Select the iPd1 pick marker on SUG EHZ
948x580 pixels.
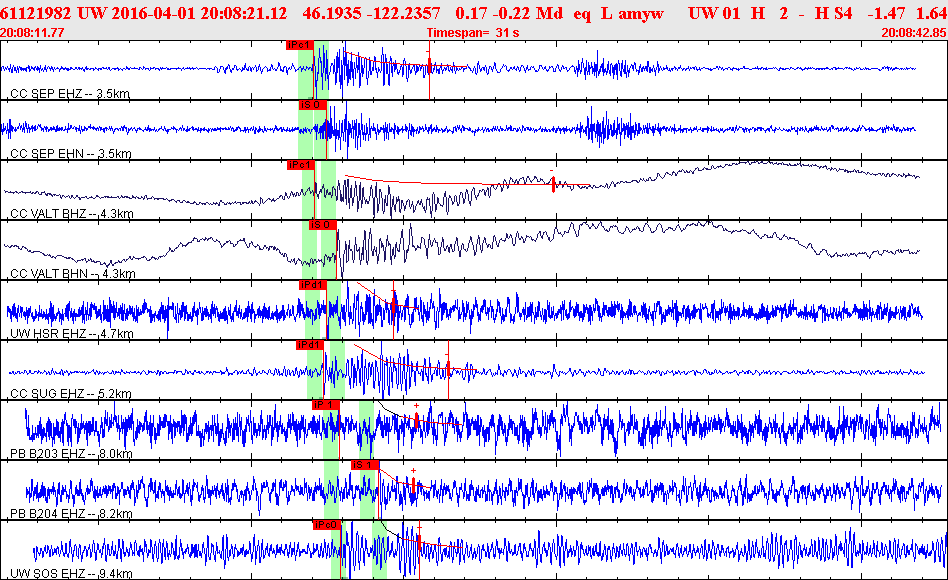310,345
